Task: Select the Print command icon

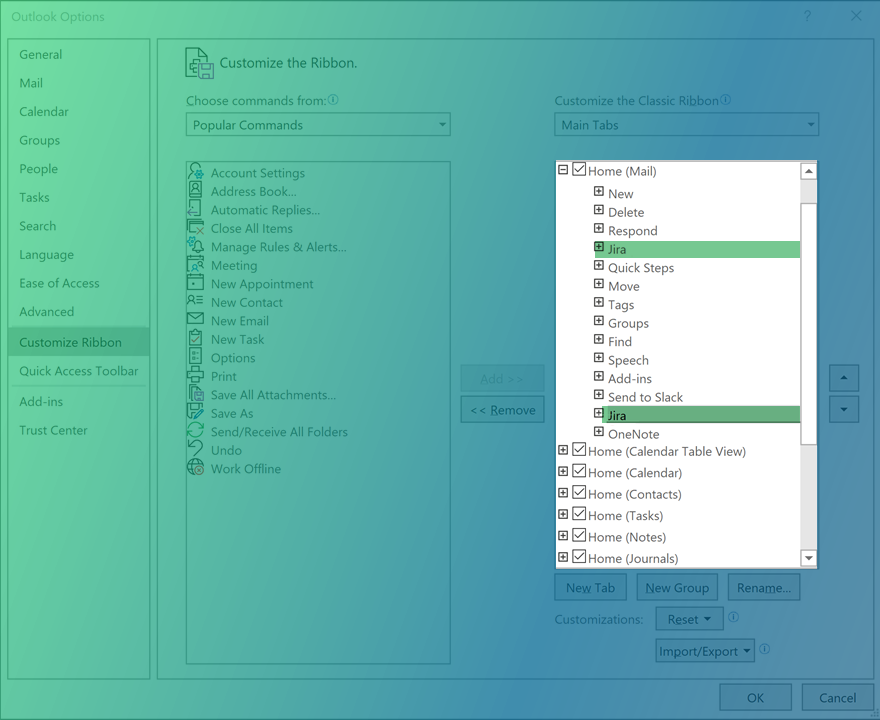Action: click(x=196, y=376)
